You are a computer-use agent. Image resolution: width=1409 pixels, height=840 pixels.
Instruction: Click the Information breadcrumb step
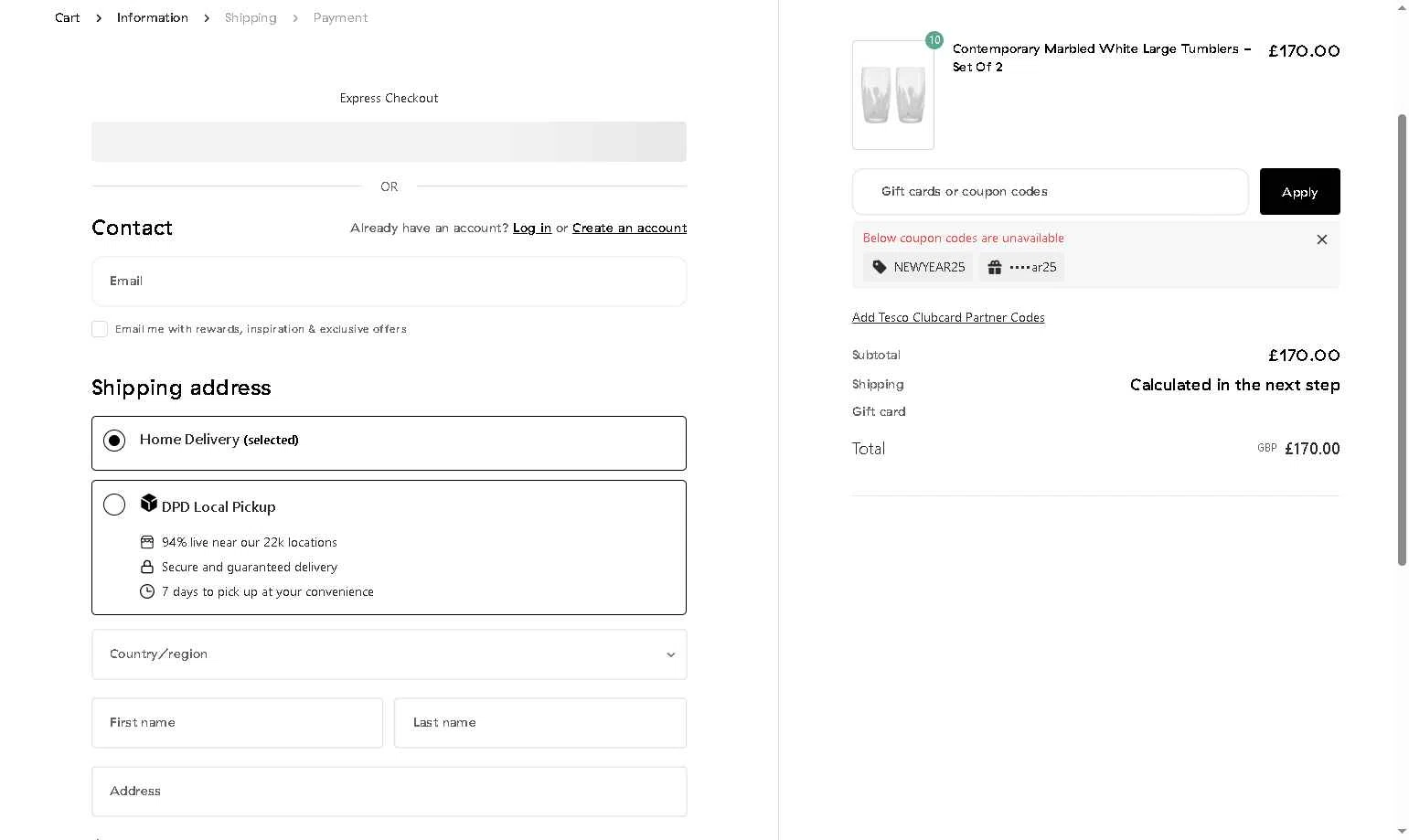tap(152, 17)
